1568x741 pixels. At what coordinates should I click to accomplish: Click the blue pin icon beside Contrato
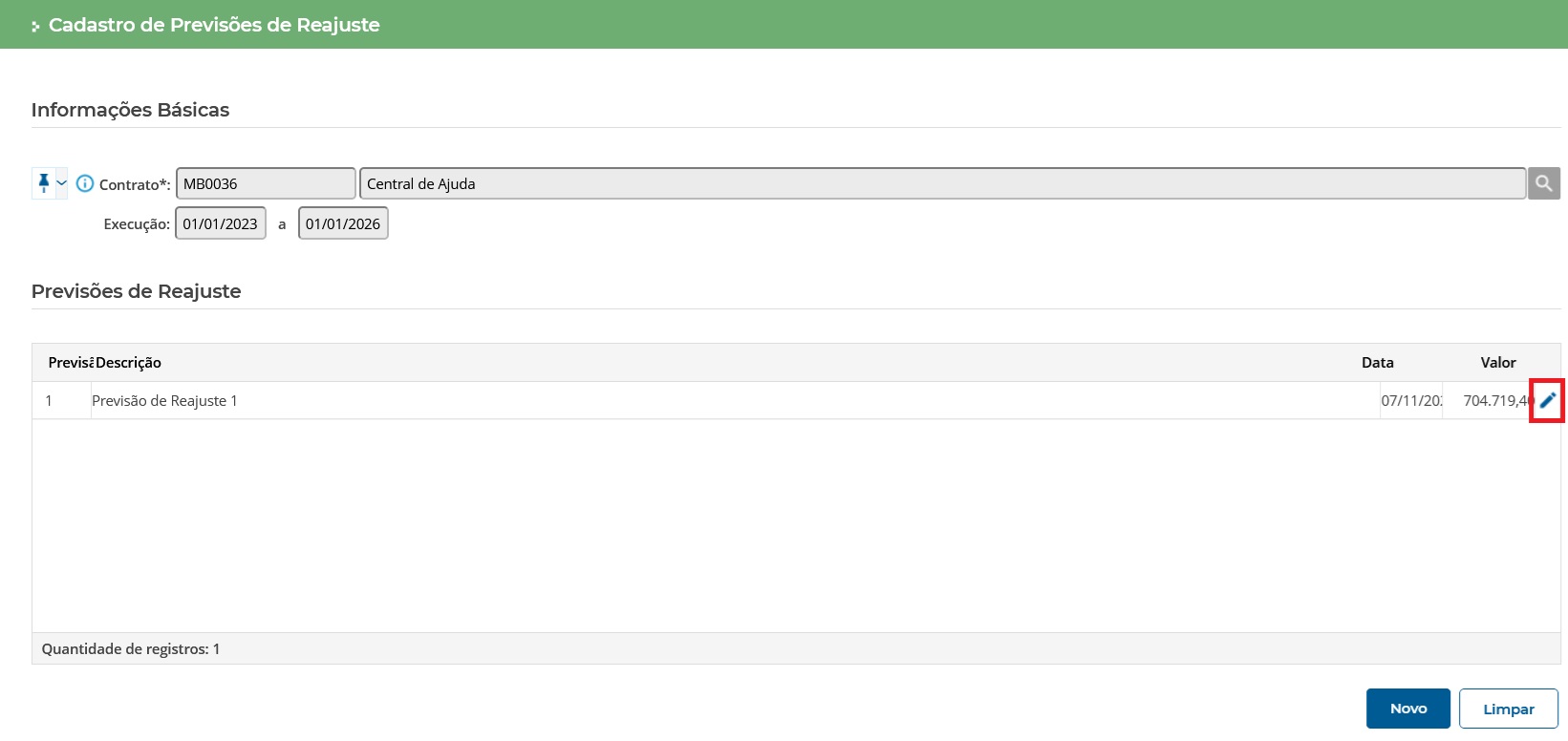click(43, 182)
